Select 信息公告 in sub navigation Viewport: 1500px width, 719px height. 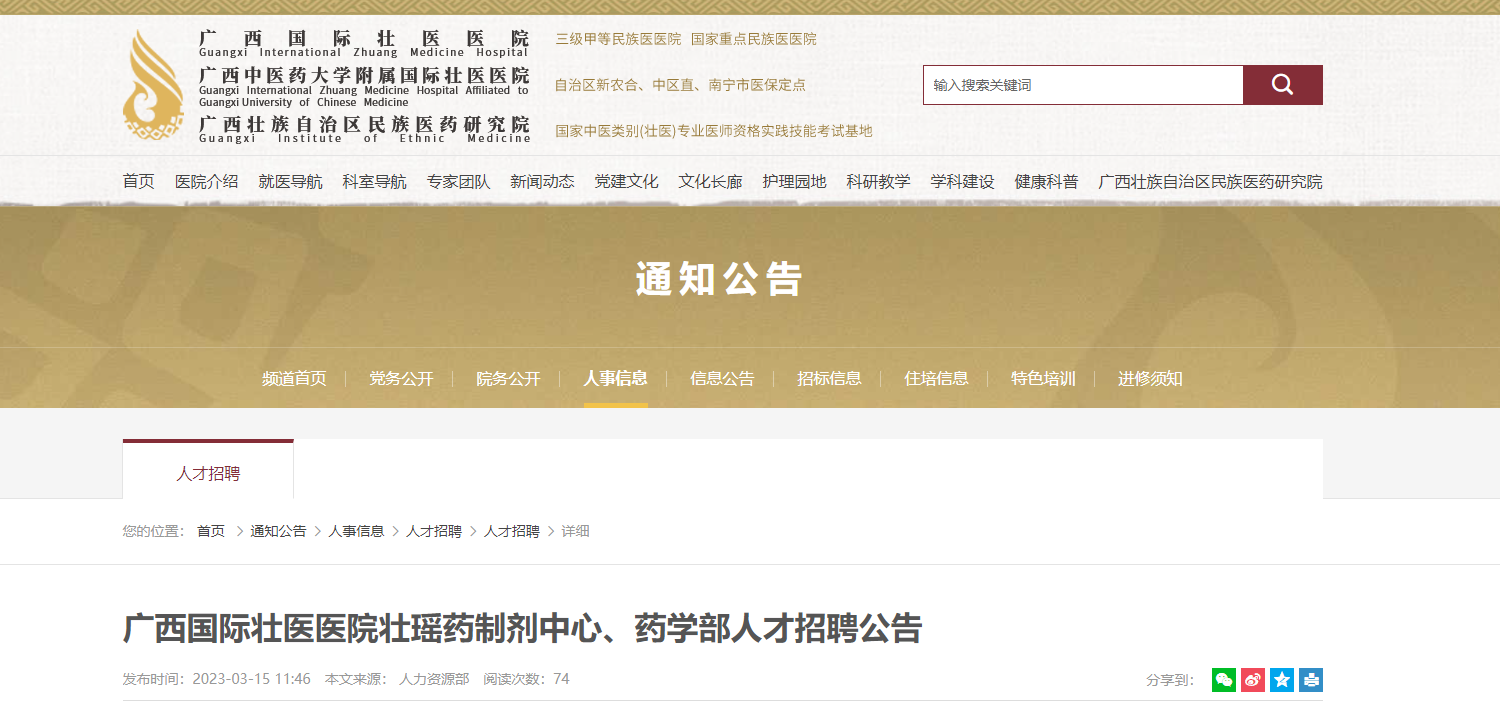point(723,379)
